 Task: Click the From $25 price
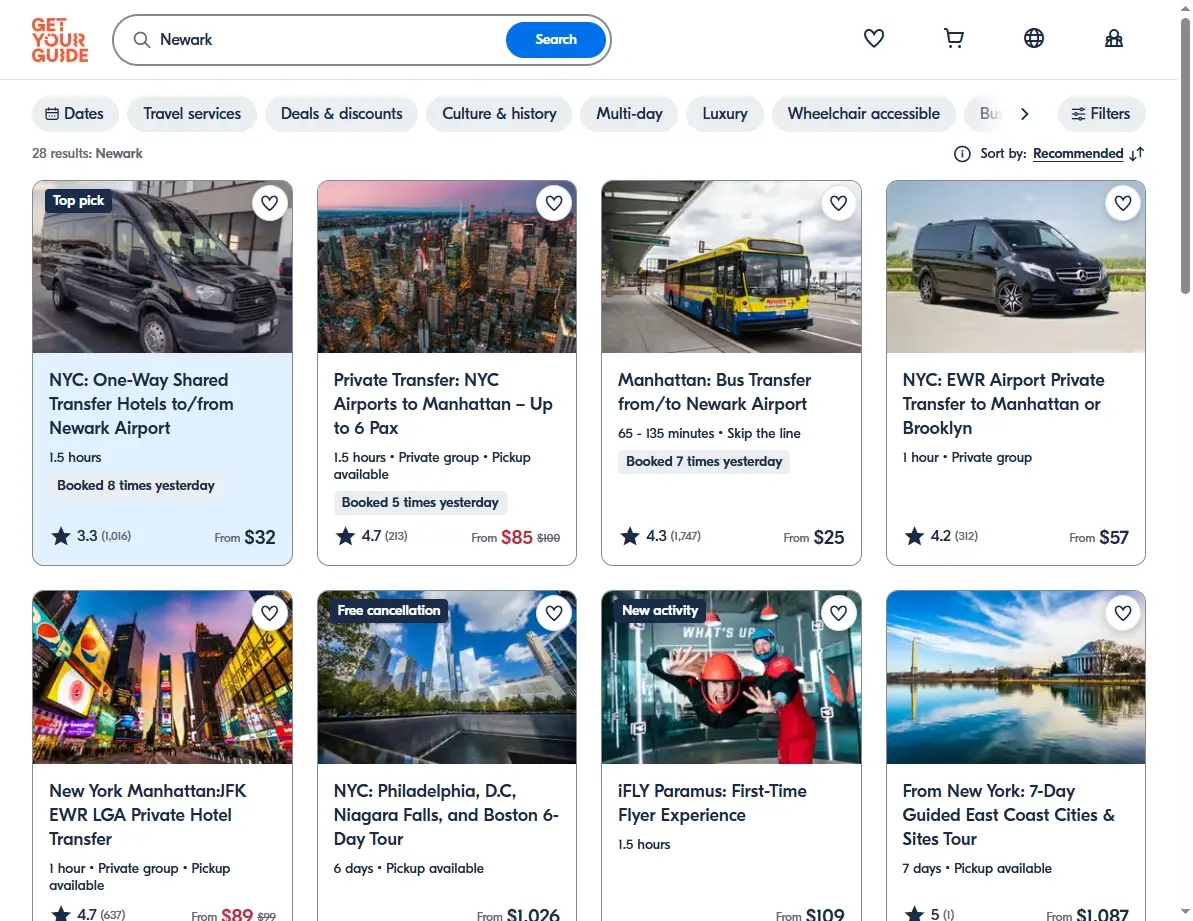coord(814,537)
